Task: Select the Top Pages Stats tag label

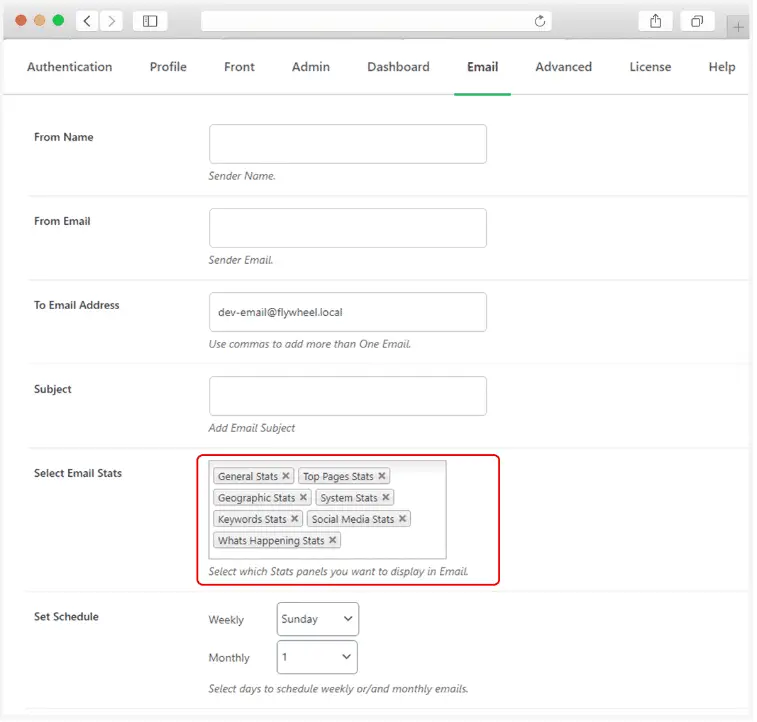Action: tap(338, 476)
